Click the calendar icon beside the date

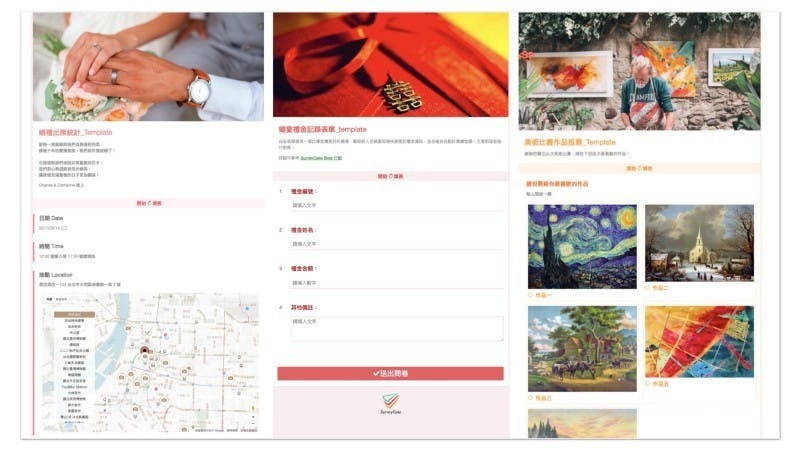point(64,228)
